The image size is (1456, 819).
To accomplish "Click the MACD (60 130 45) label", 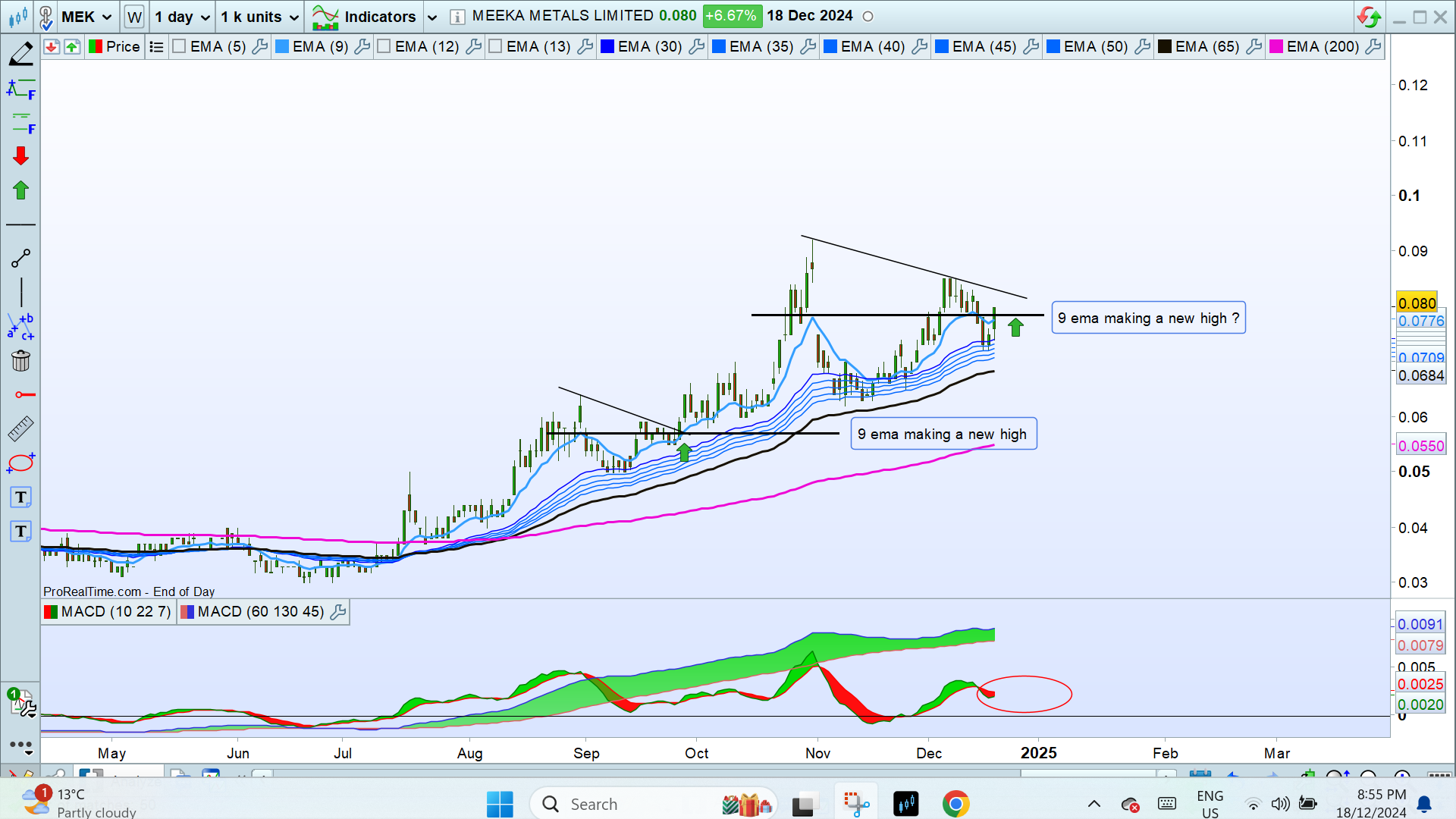I will (261, 612).
